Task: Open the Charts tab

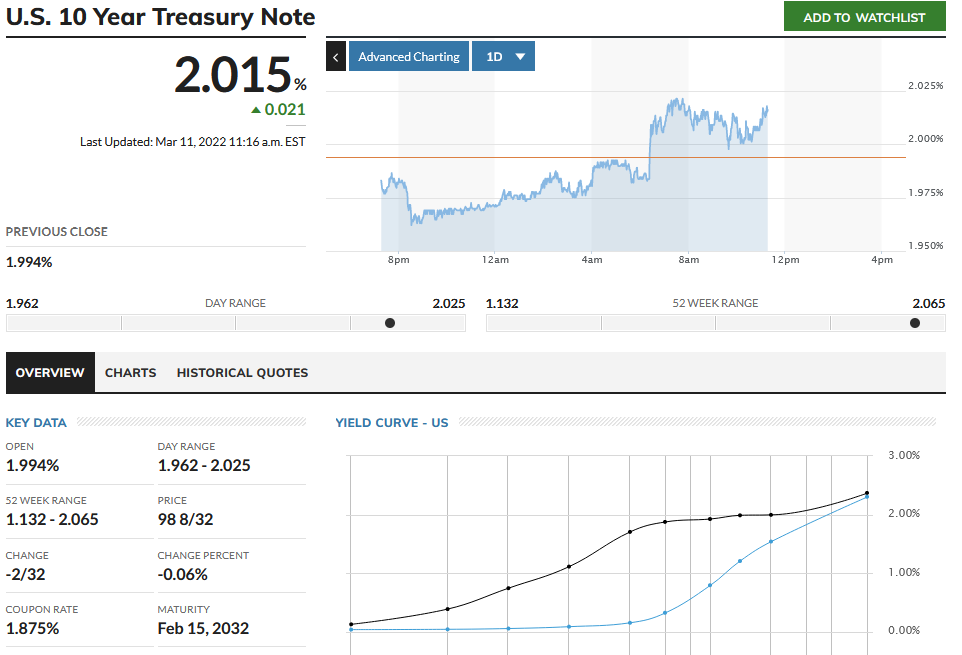Action: [131, 372]
